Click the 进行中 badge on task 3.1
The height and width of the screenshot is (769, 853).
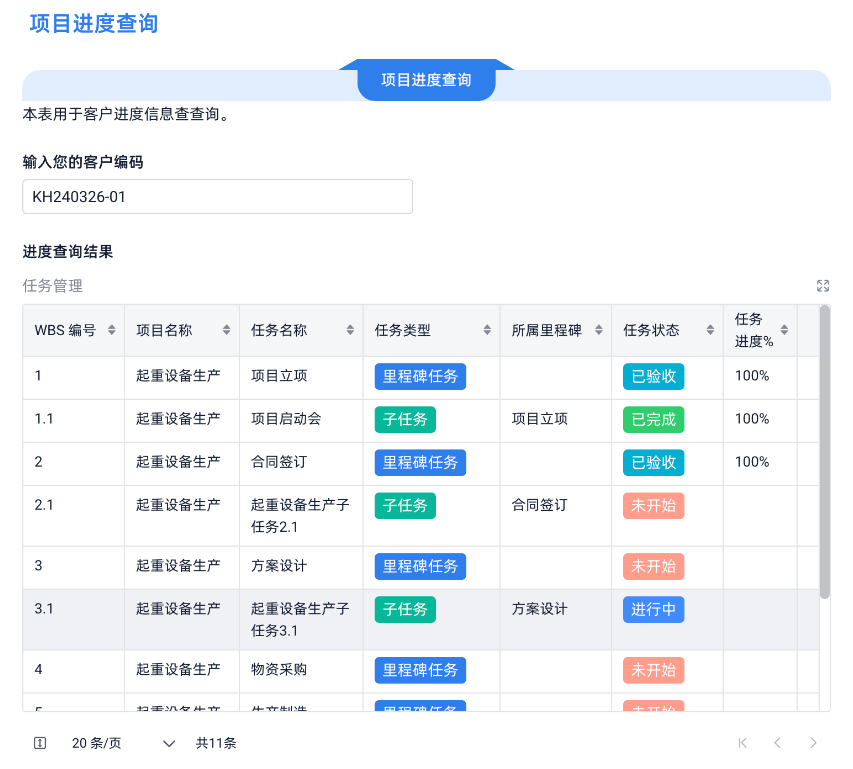(x=653, y=609)
